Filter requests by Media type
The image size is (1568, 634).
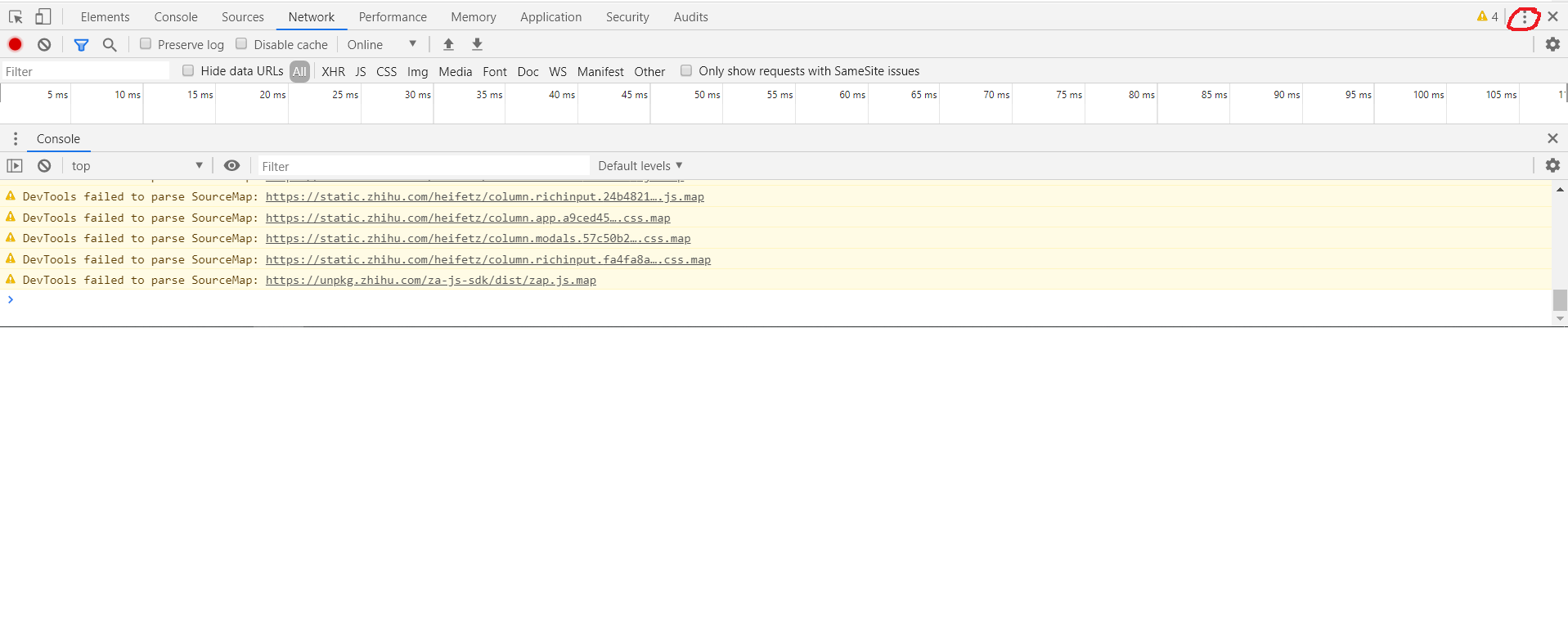coord(455,71)
